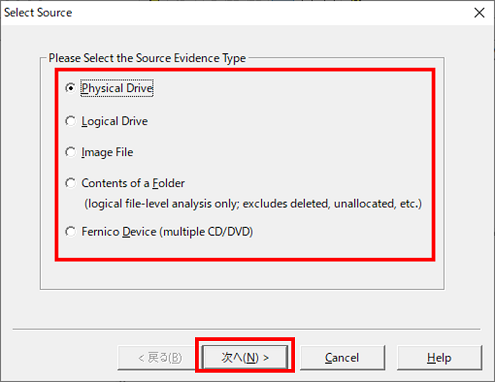Click the underlined C of Cancel button
This screenshot has height=382, width=495.
coord(329,358)
